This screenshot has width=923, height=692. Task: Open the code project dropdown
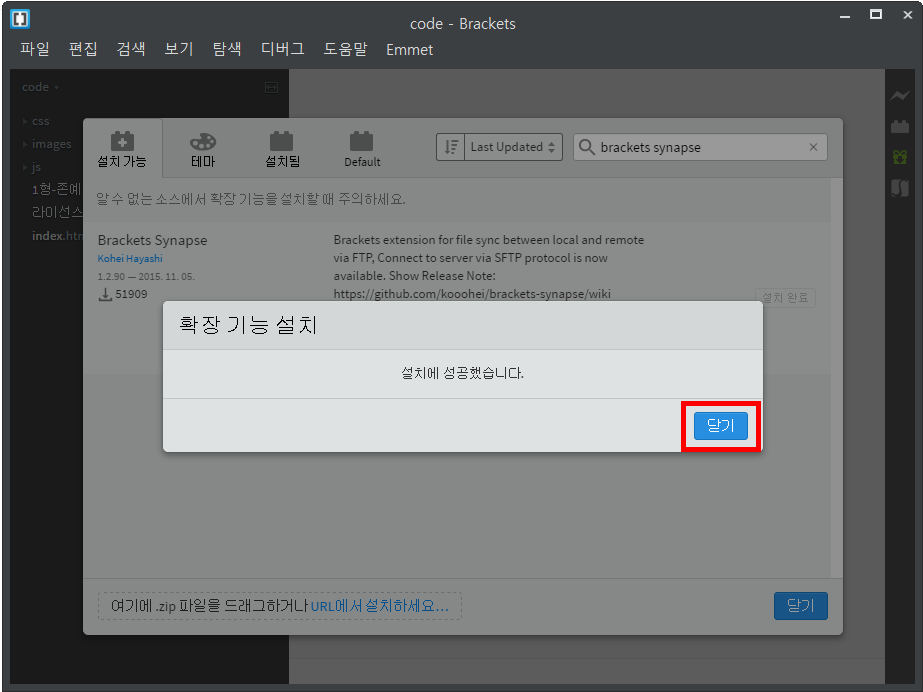click(x=41, y=87)
